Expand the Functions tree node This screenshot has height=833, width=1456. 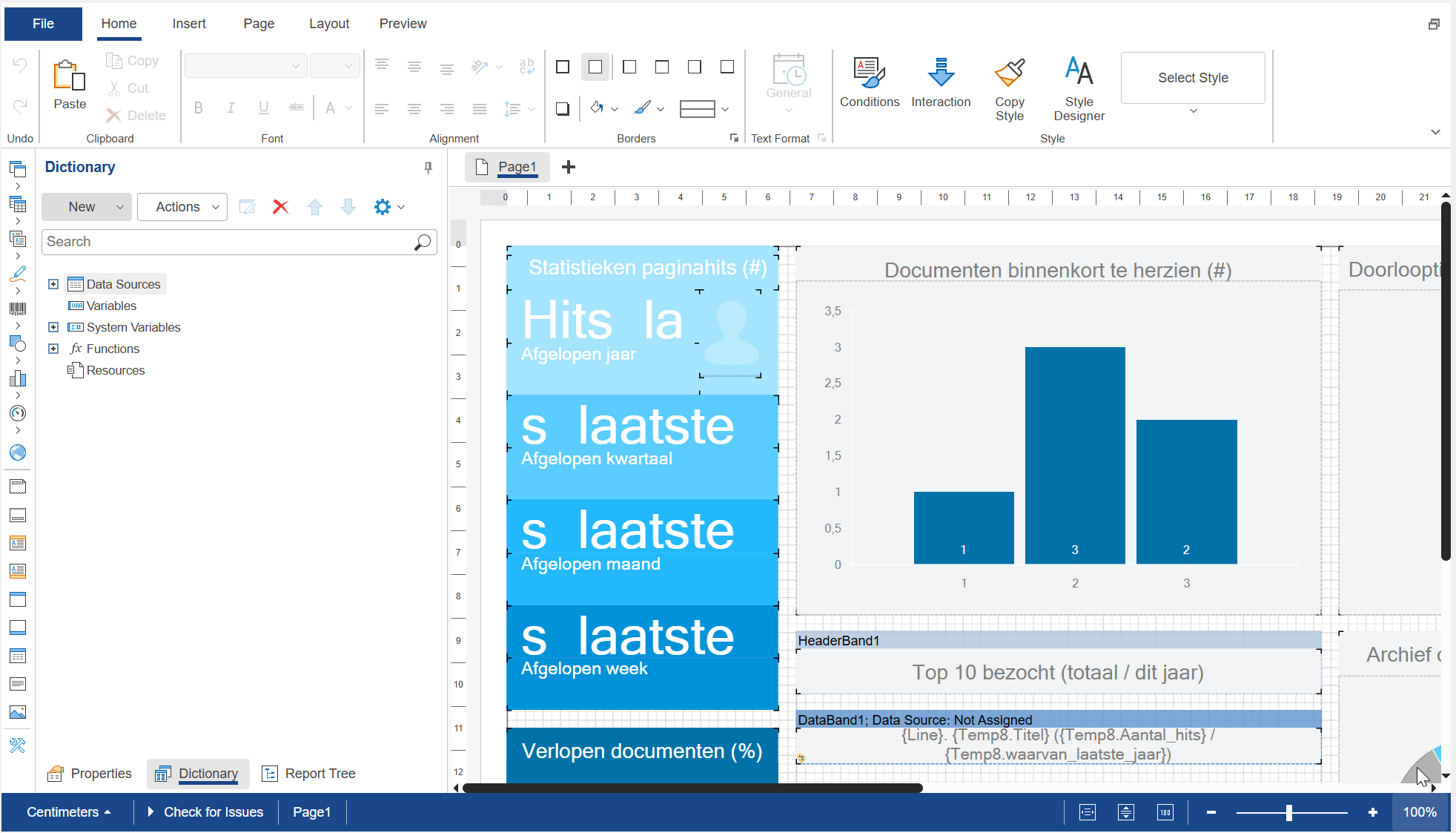pyautogui.click(x=53, y=349)
